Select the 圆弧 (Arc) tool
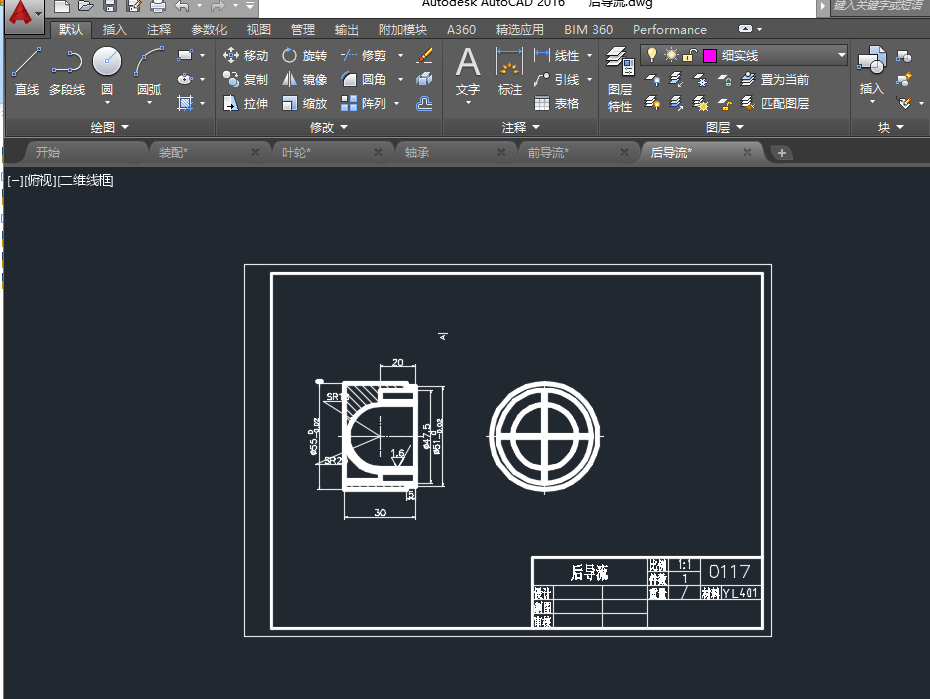 (149, 71)
